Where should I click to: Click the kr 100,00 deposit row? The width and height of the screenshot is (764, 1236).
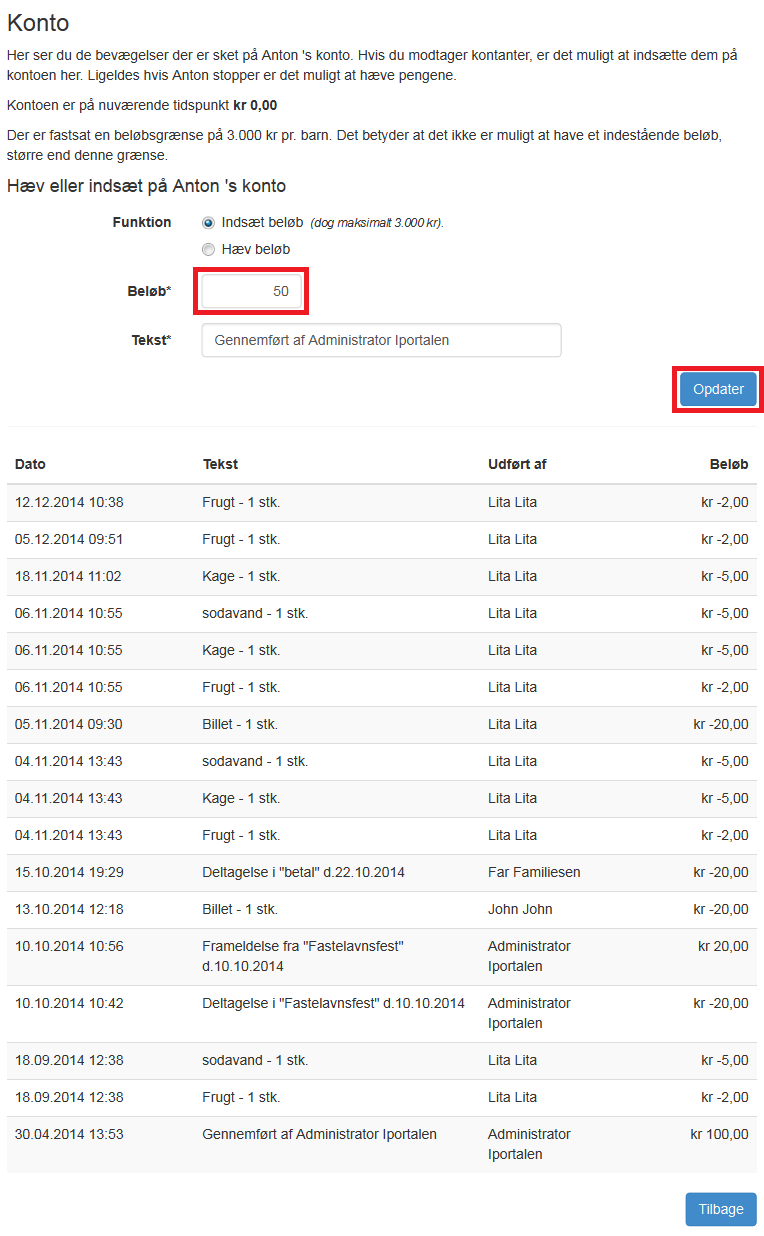382,1144
